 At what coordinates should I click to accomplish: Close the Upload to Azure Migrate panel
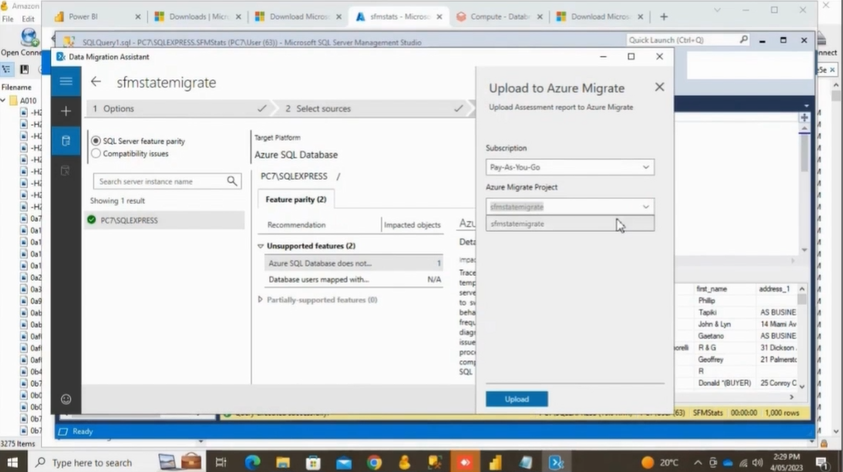659,87
